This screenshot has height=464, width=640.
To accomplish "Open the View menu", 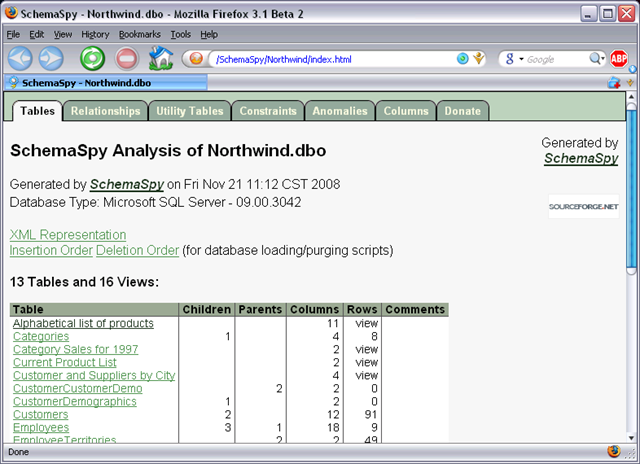I will tap(63, 35).
